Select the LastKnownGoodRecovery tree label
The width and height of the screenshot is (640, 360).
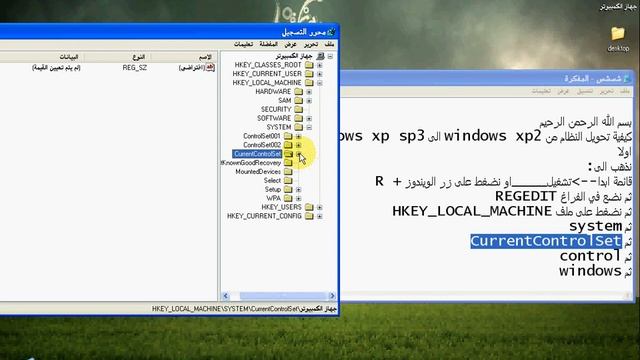tap(251, 163)
